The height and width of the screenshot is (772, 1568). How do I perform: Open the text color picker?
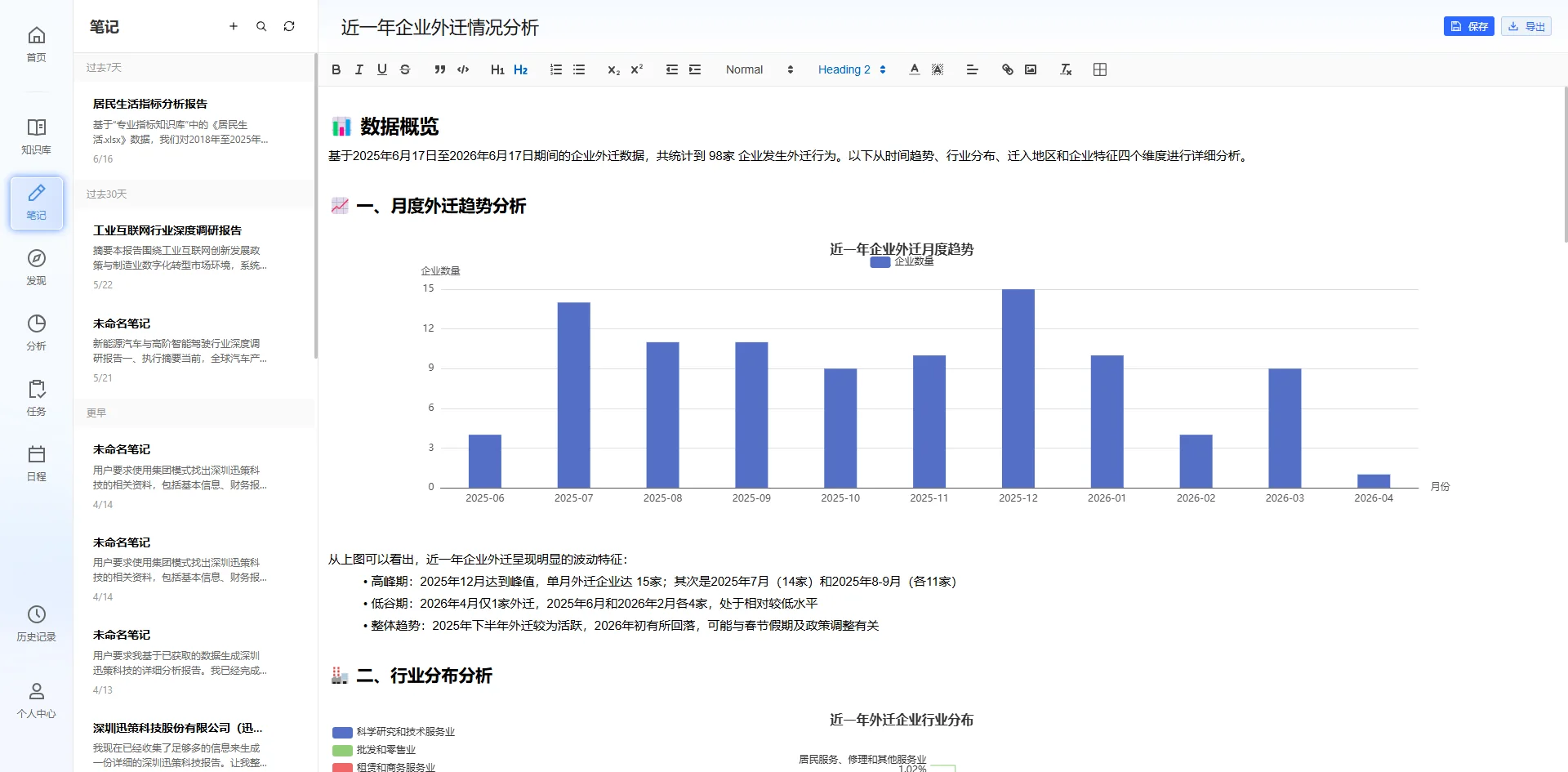pyautogui.click(x=915, y=69)
